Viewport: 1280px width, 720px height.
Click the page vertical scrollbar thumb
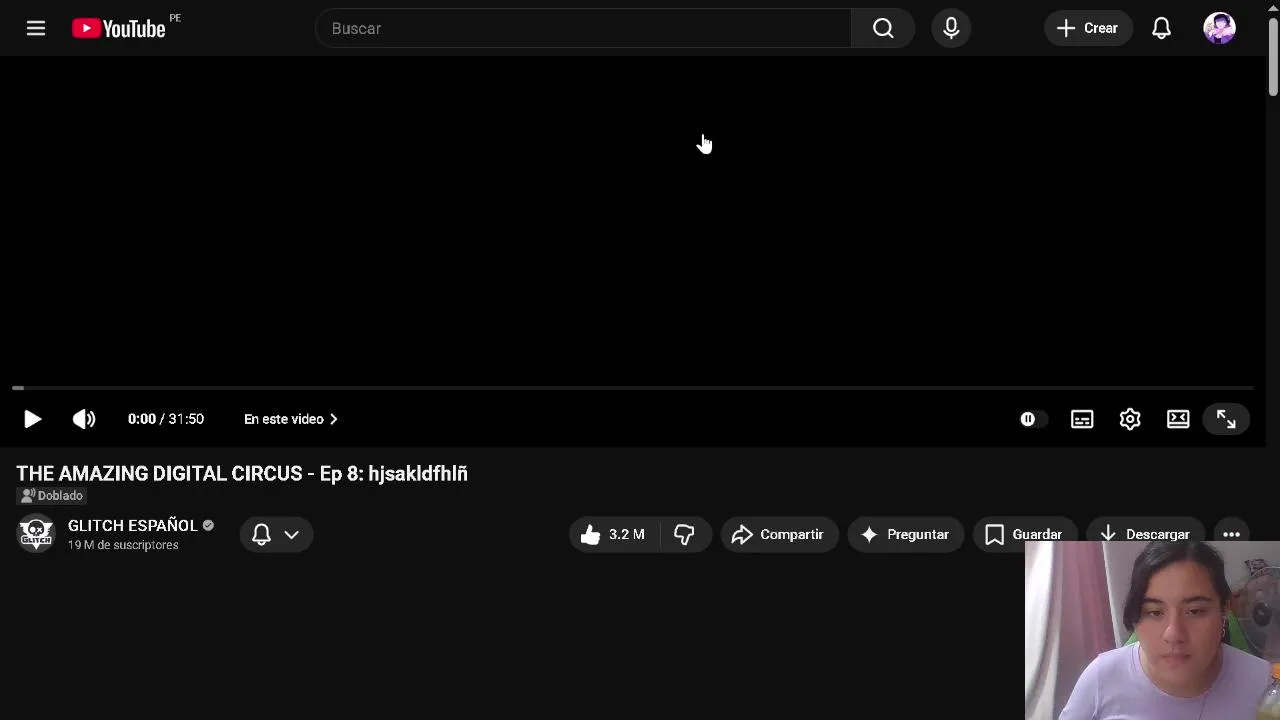[x=1273, y=57]
